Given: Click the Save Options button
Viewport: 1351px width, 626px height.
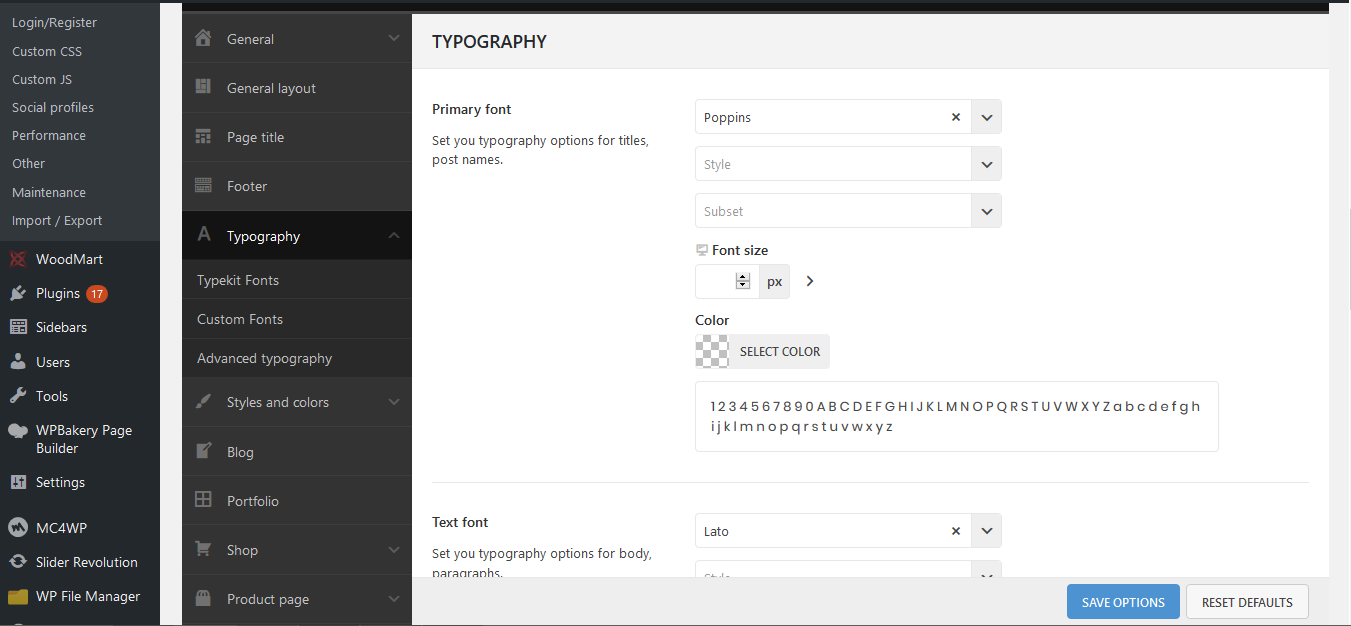Looking at the screenshot, I should tap(1123, 602).
